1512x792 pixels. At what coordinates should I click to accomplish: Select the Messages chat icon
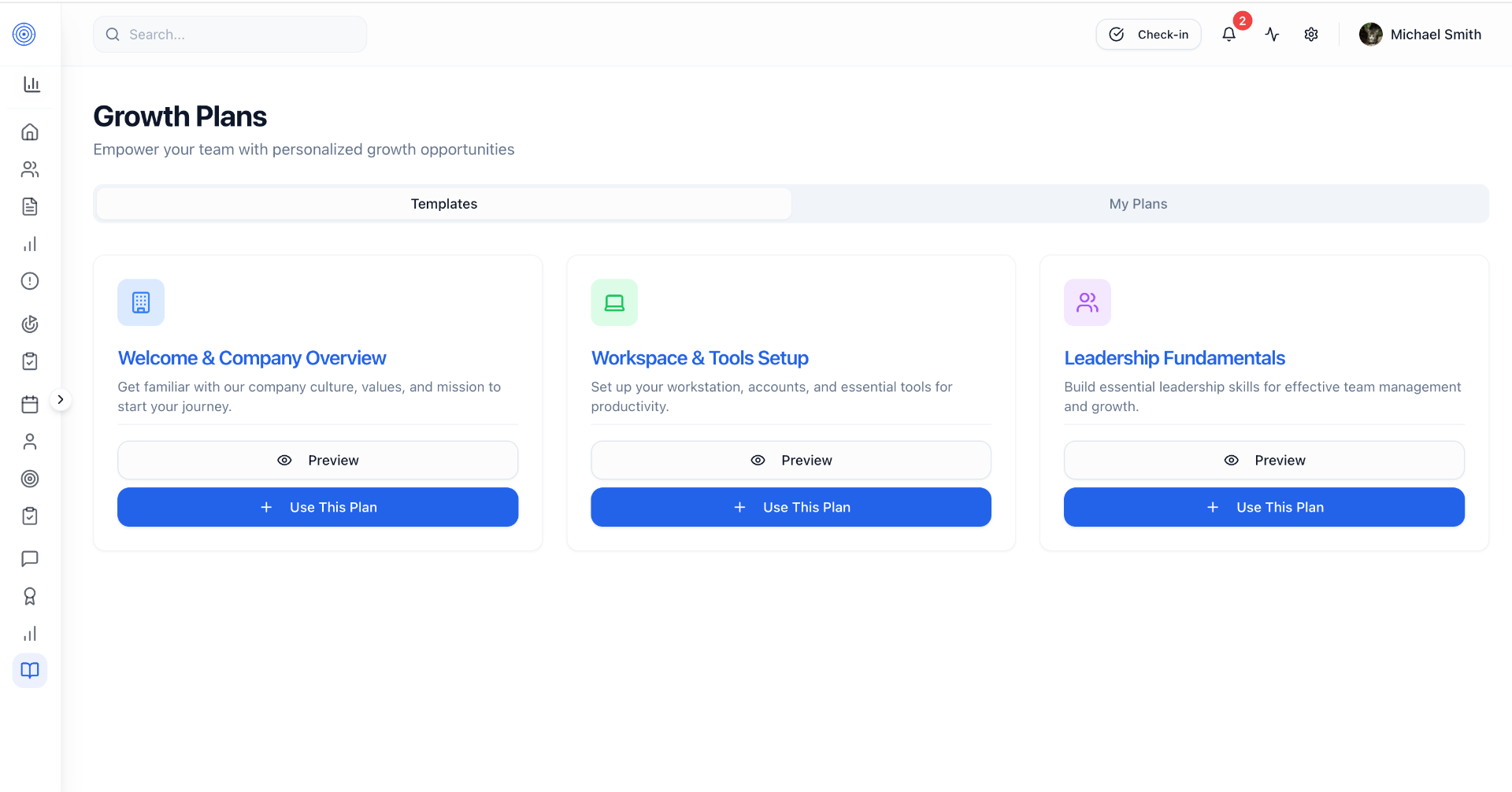click(30, 559)
